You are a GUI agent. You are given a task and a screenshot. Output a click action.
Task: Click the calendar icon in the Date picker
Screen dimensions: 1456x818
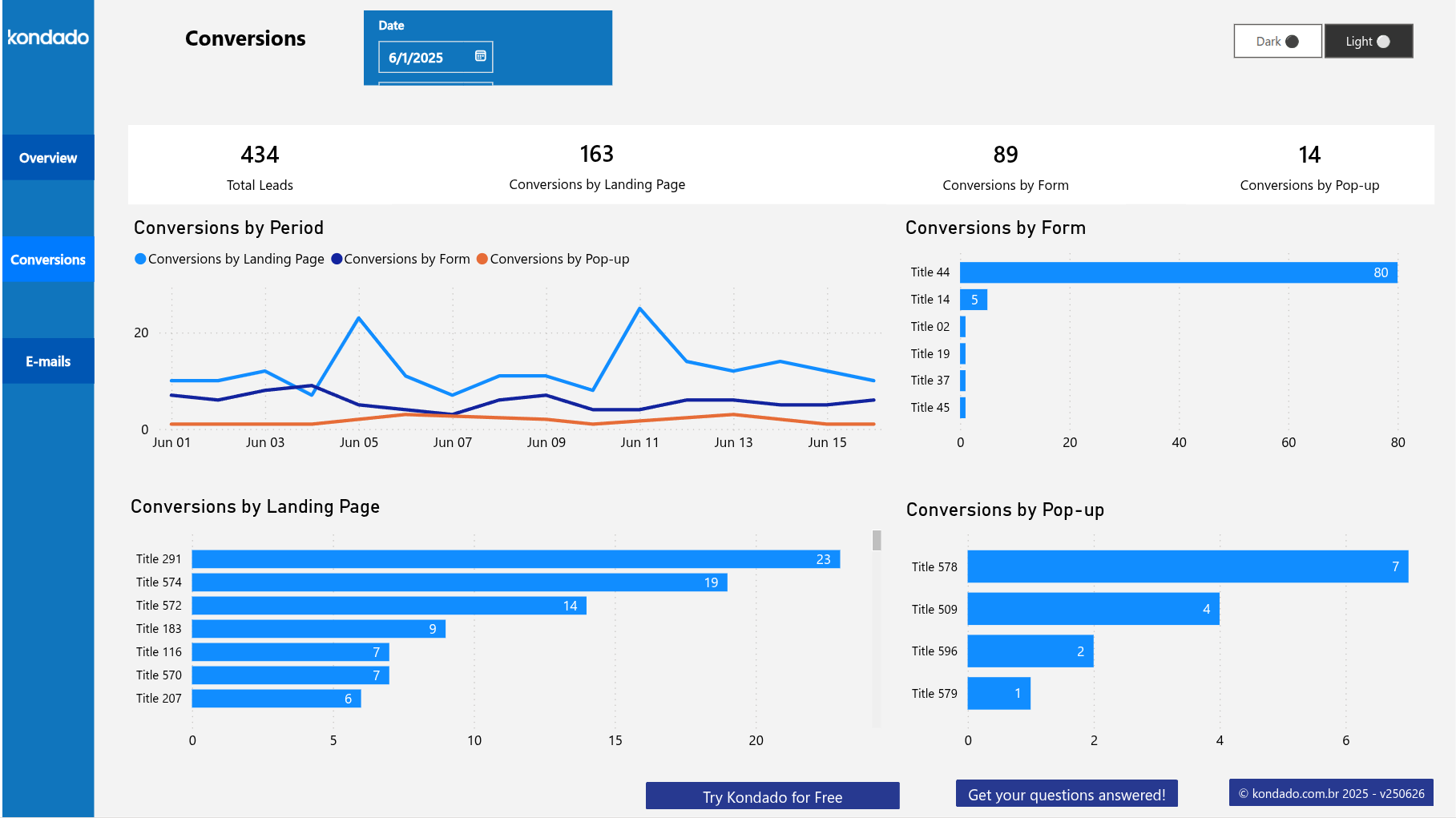pyautogui.click(x=480, y=56)
